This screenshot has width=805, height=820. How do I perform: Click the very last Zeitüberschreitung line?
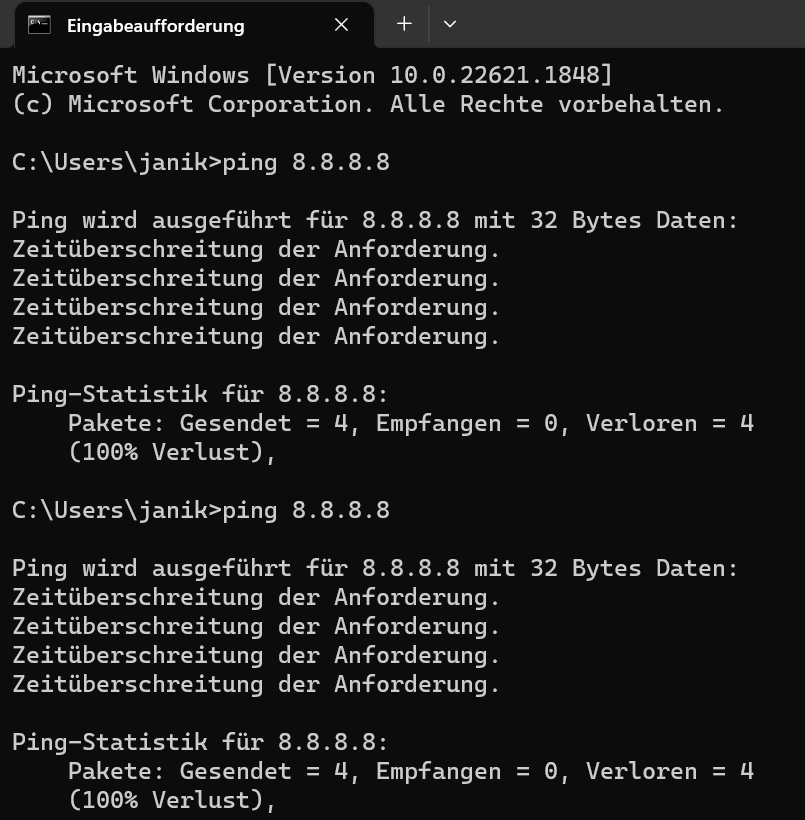click(x=256, y=685)
